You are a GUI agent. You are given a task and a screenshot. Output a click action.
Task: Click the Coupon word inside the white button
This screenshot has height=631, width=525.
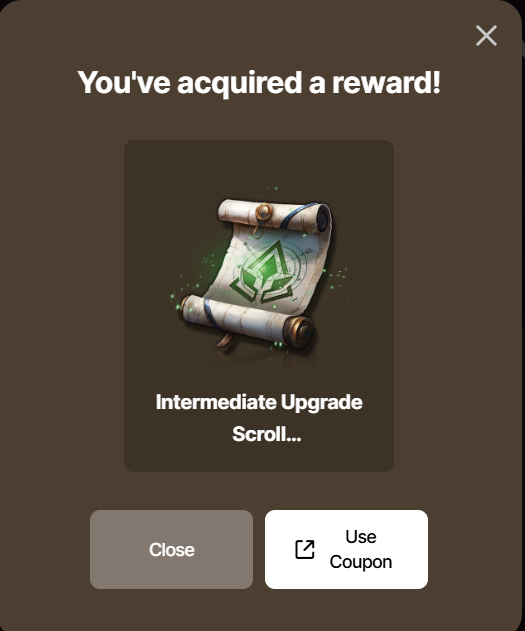pos(361,562)
